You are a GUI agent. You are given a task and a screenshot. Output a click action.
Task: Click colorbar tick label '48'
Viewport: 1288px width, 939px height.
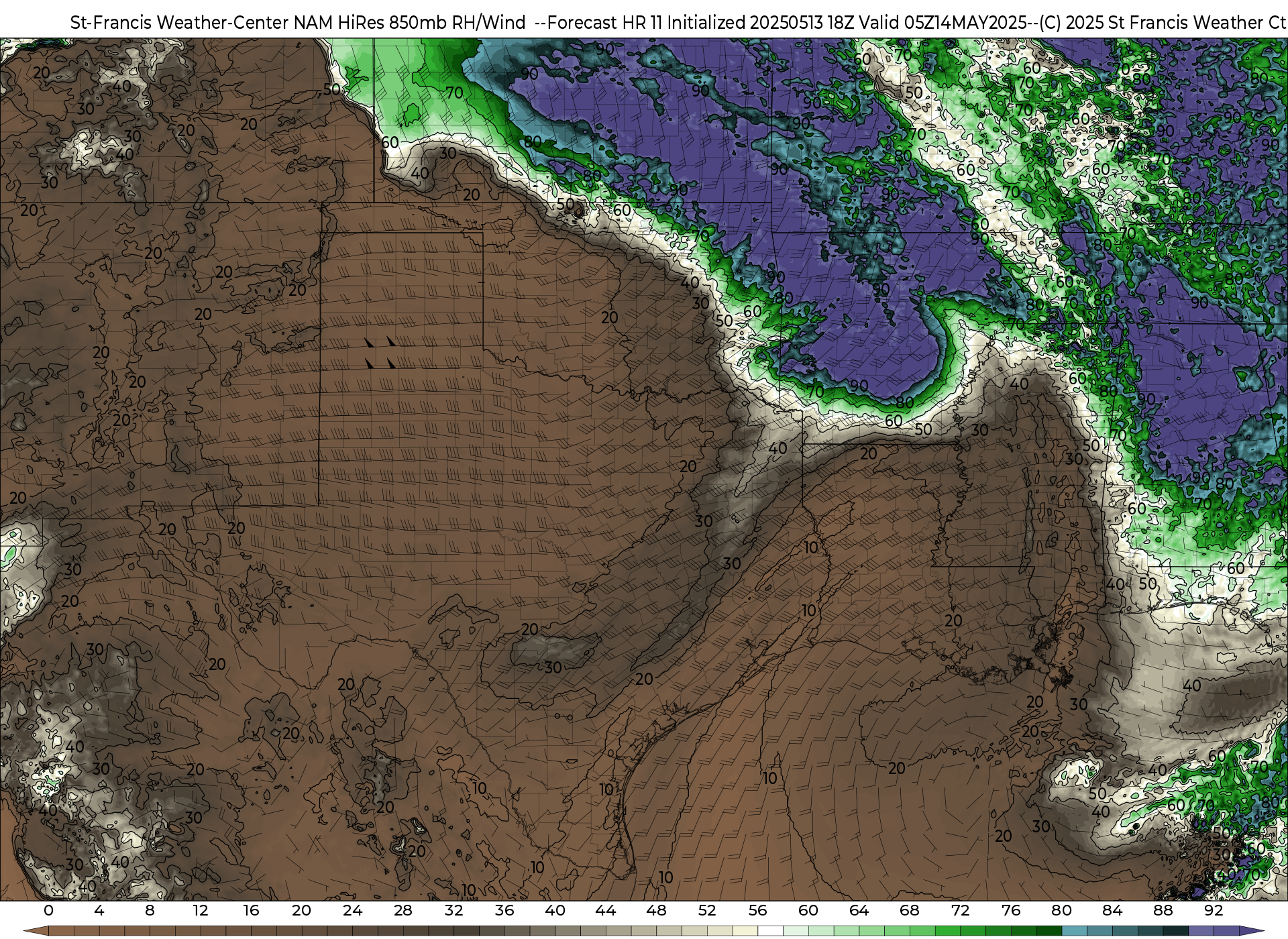(656, 910)
